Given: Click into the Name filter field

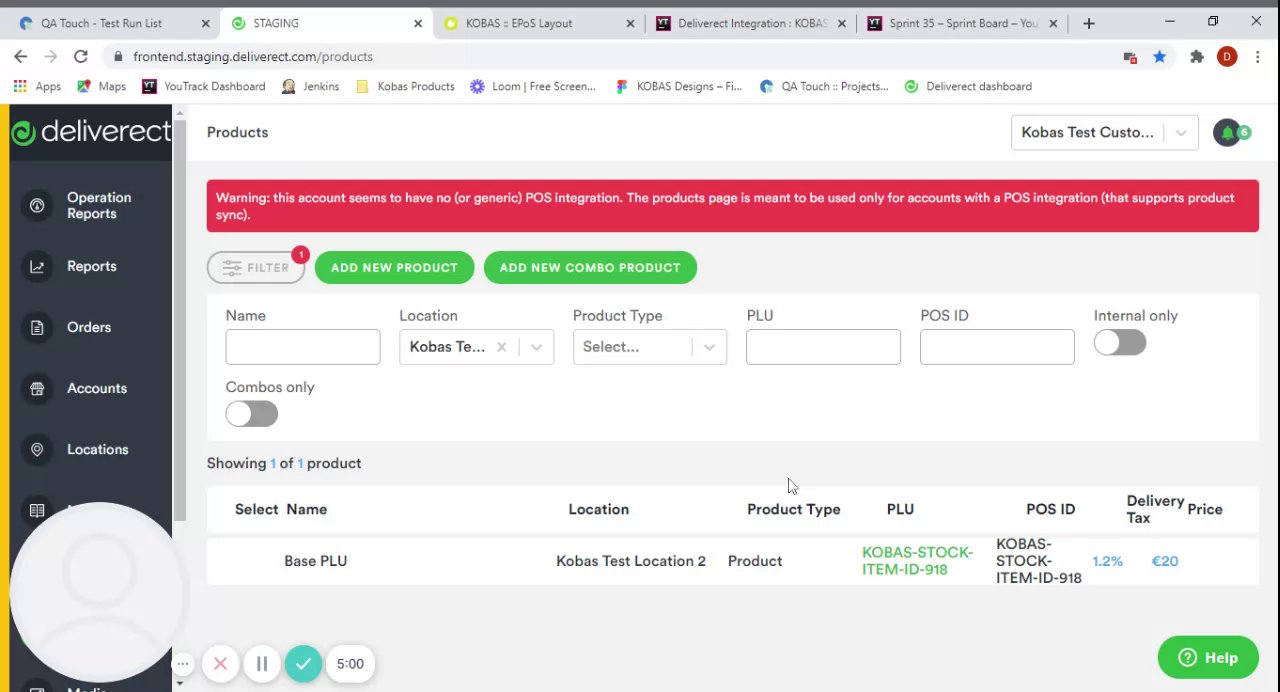Looking at the screenshot, I should tap(303, 347).
